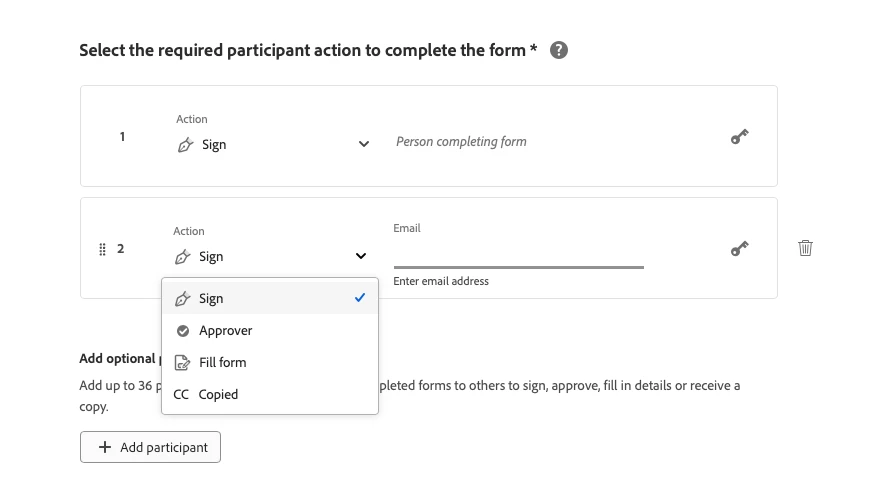Click the blue checkmark next to Sign
Viewport: 871px width, 484px height.
click(360, 298)
